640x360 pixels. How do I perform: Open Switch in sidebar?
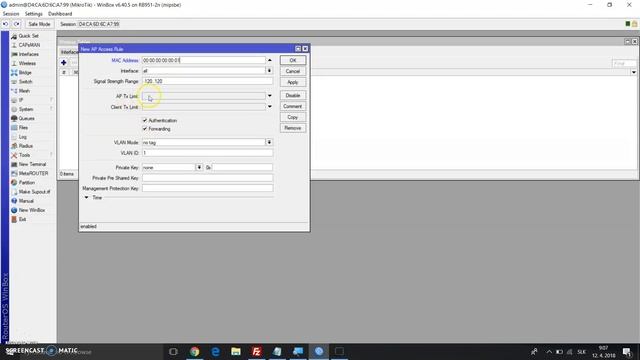point(25,82)
